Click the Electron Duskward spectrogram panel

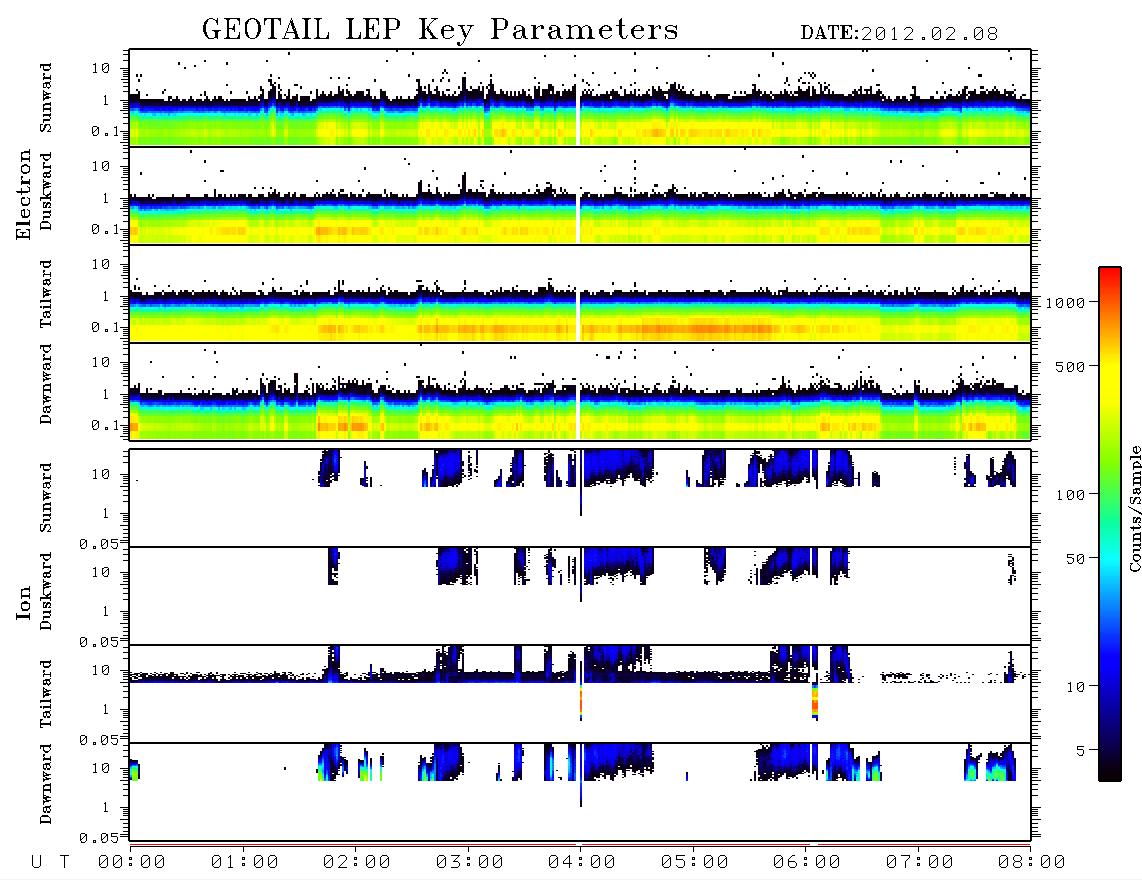click(x=580, y=195)
